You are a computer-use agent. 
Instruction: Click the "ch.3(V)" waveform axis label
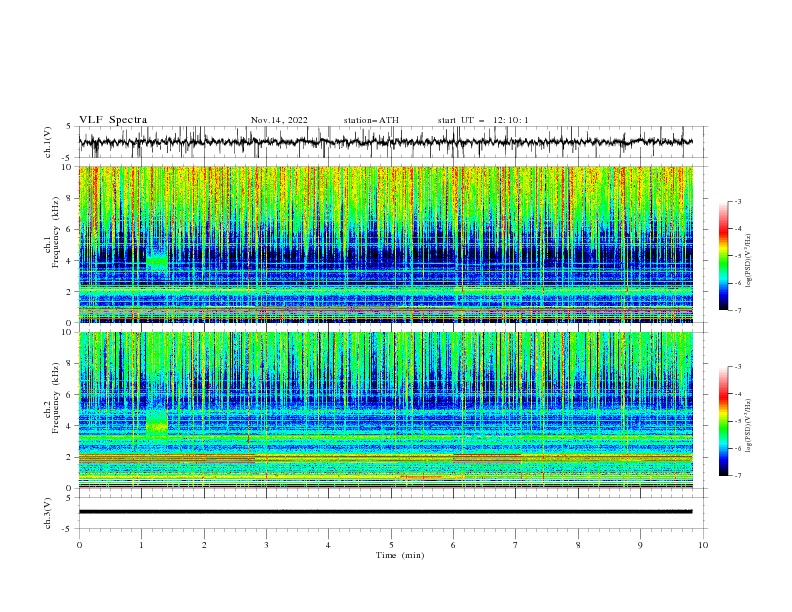pos(48,513)
